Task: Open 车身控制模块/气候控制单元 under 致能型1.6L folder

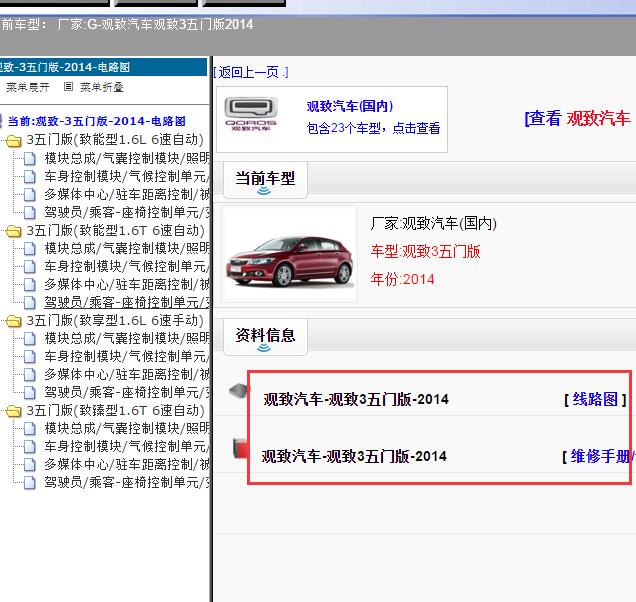Action: (x=127, y=176)
